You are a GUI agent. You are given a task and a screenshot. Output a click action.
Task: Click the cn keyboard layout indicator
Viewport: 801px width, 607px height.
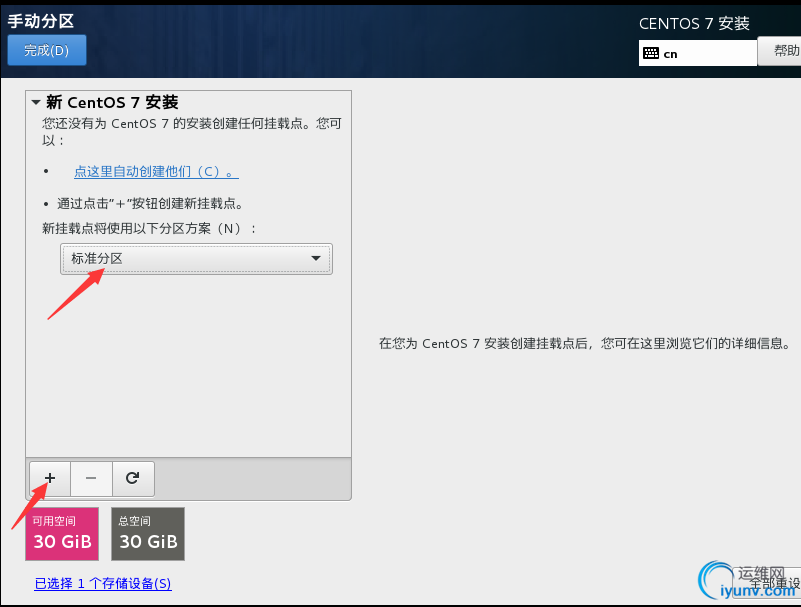(x=697, y=53)
